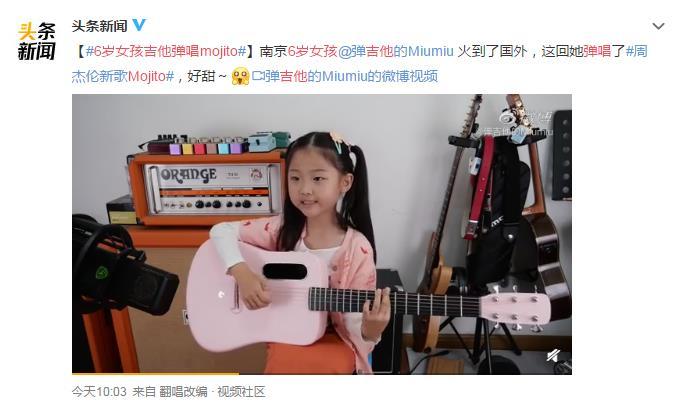Expand the post options chevron
Viewport: 681px width, 414px height.
point(658,26)
